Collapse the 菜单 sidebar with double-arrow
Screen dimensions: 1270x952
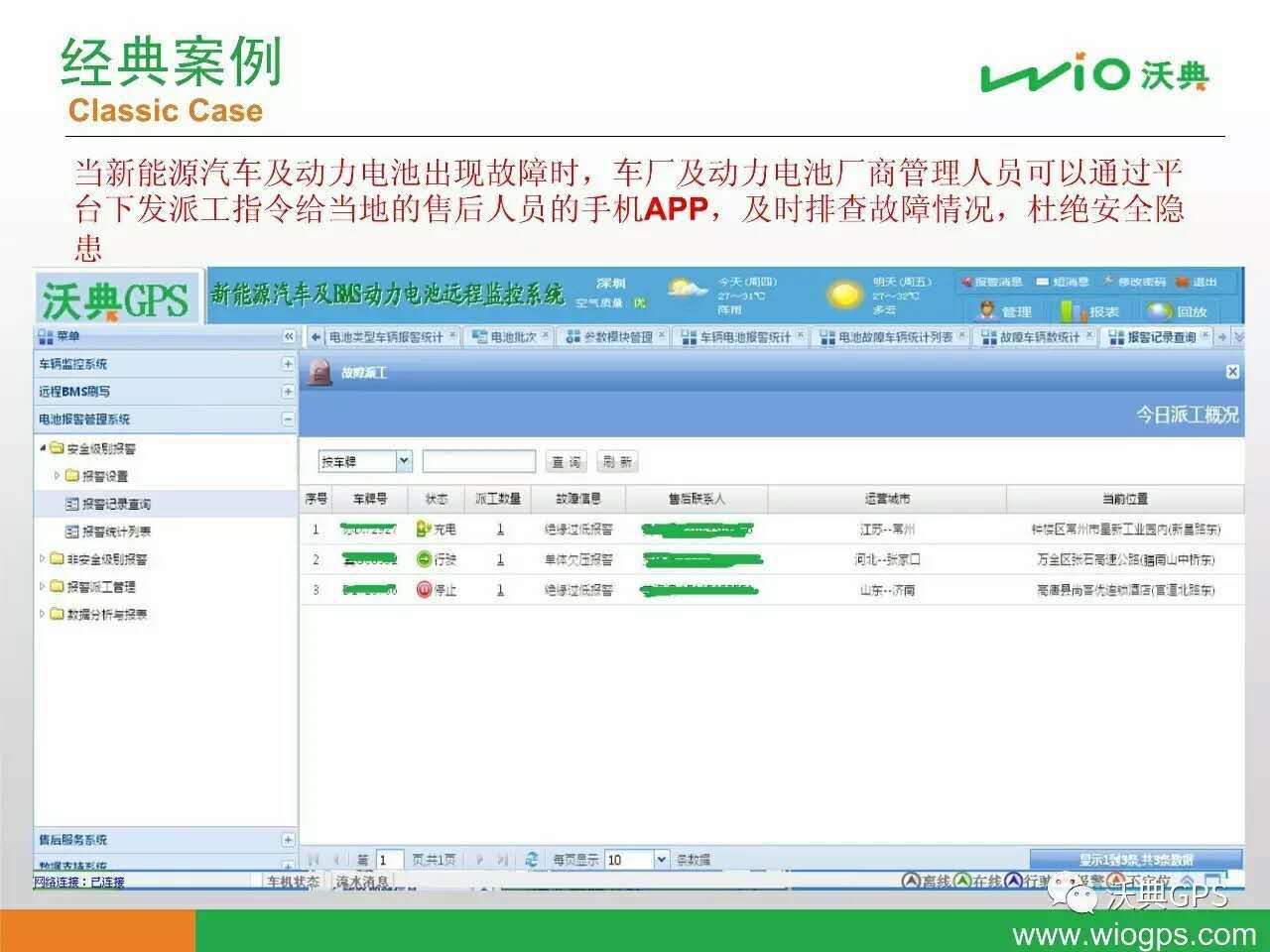tap(288, 337)
